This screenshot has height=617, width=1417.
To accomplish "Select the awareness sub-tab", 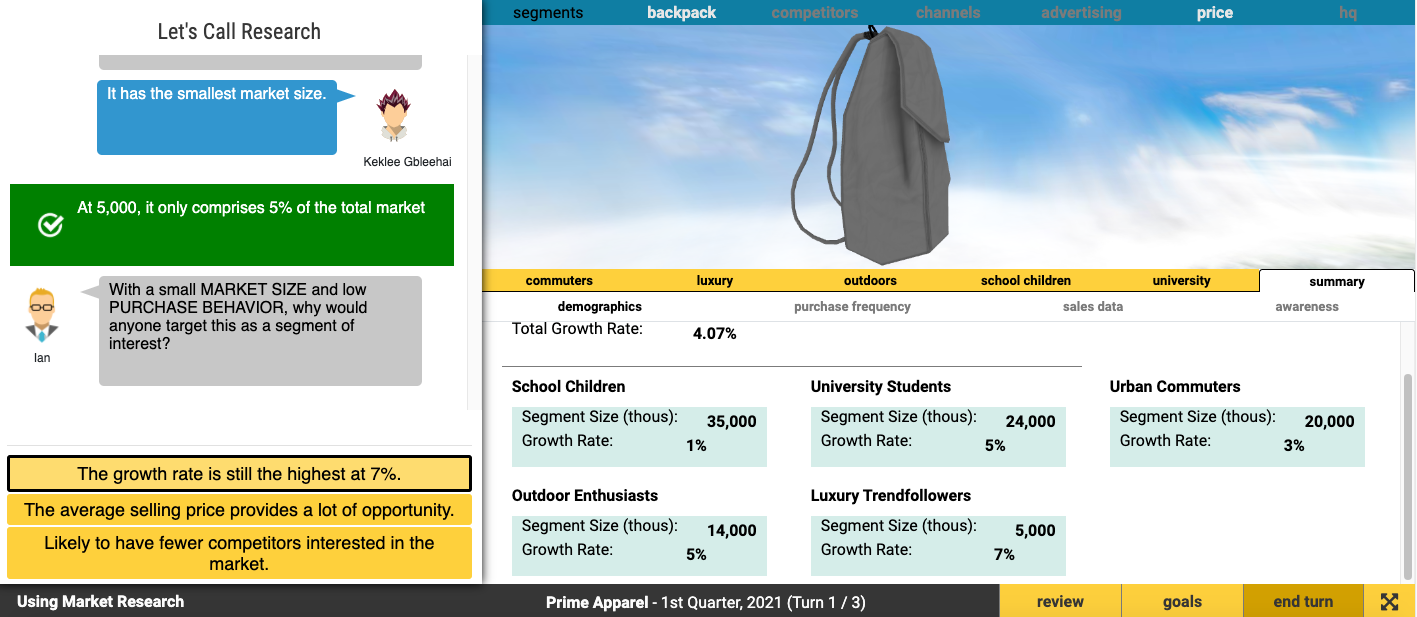I will coord(1307,307).
